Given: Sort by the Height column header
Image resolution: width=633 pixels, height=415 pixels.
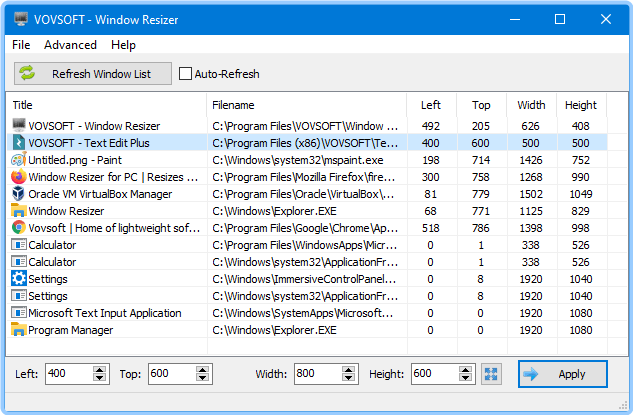Looking at the screenshot, I should click(581, 105).
